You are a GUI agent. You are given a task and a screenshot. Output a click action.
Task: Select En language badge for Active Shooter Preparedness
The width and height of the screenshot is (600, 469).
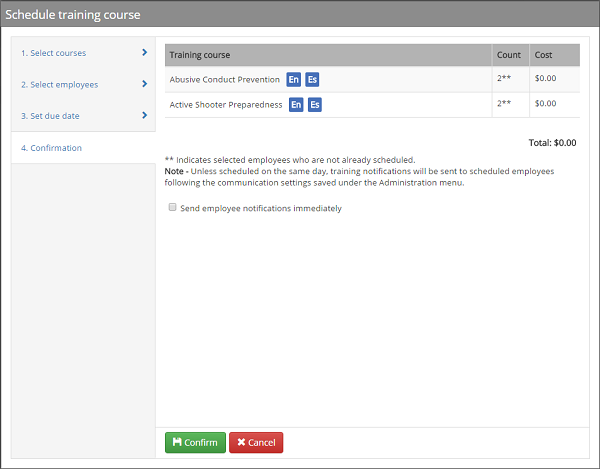[x=296, y=105]
